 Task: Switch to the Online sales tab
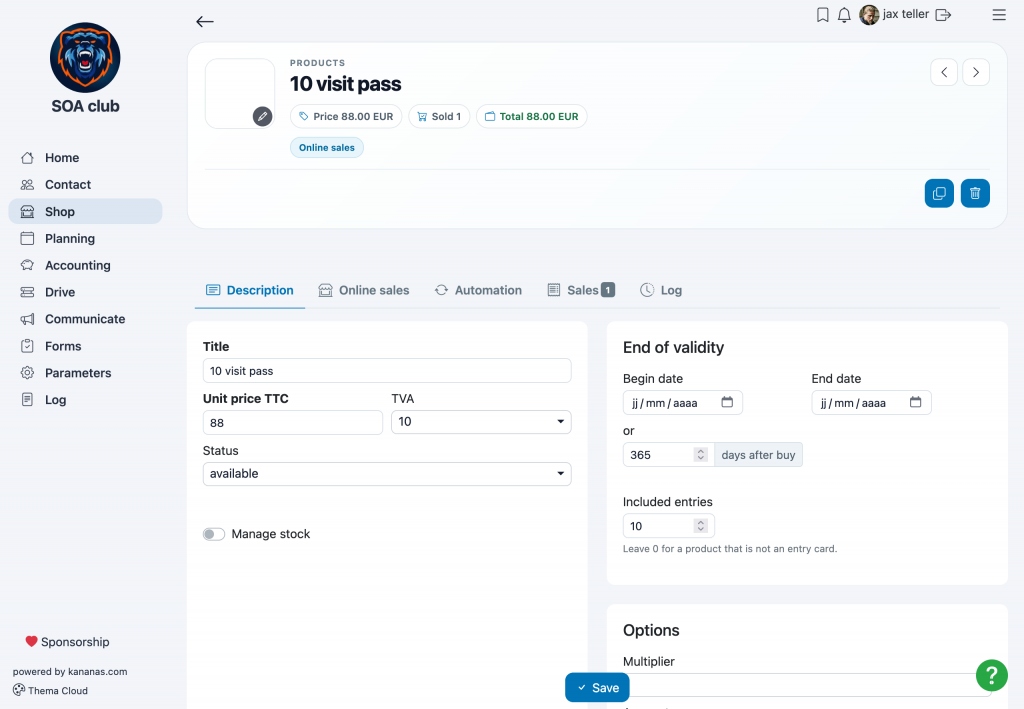pos(364,291)
